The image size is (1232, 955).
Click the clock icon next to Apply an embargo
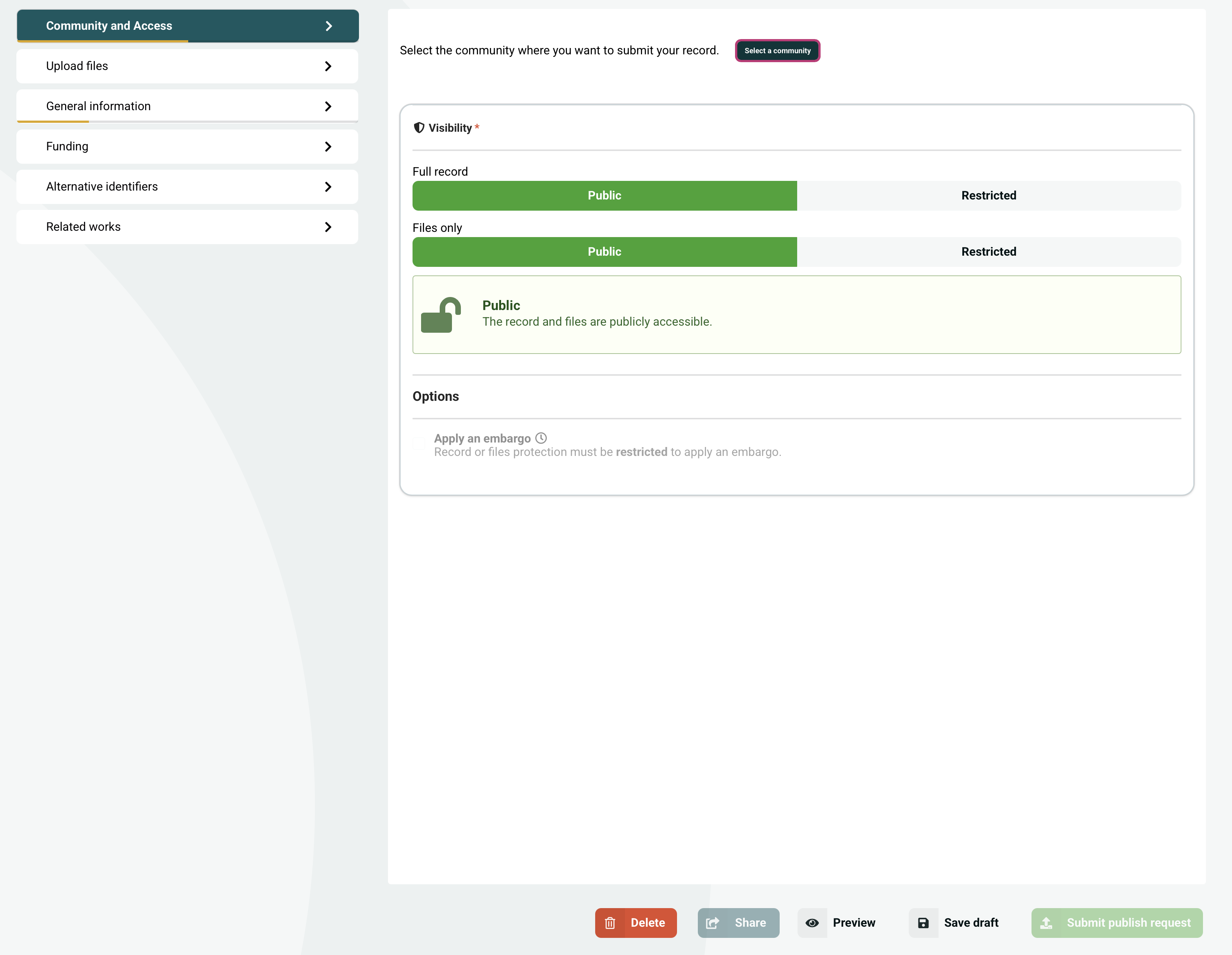541,438
